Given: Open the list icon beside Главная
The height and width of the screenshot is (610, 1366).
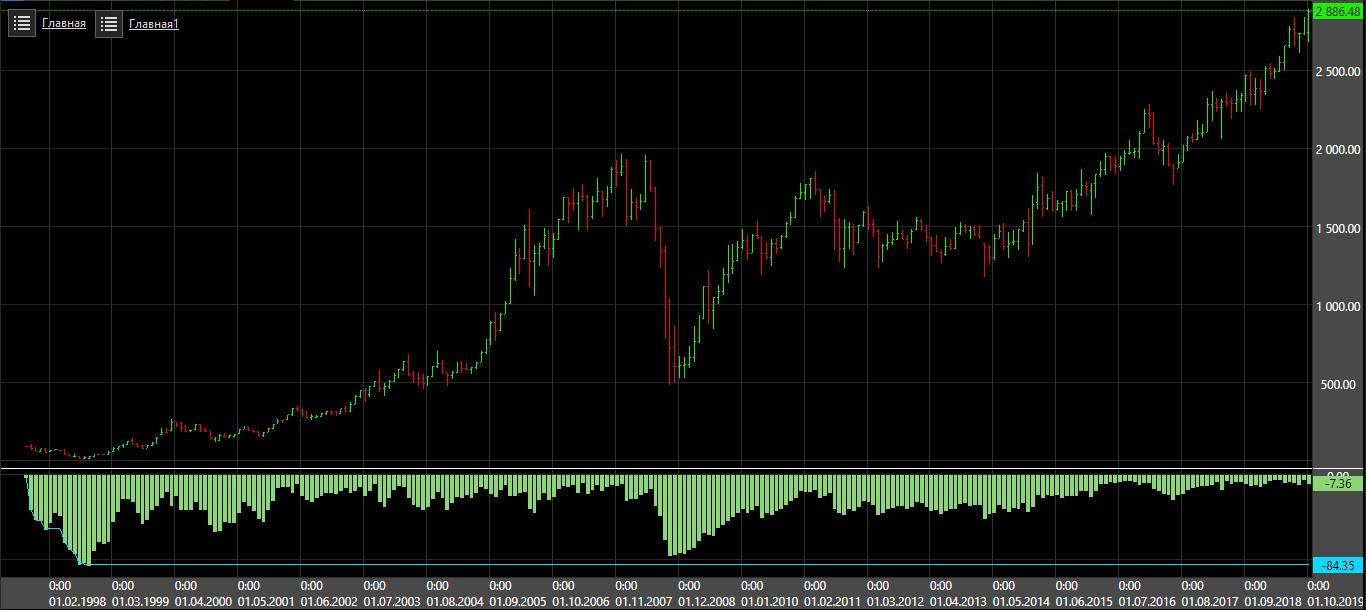Looking at the screenshot, I should click(22, 23).
